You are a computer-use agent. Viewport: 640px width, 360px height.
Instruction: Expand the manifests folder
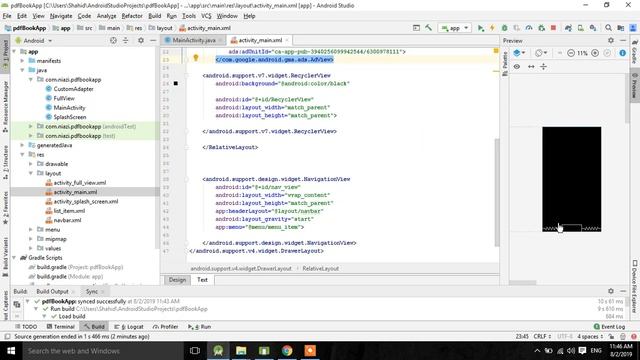coord(22,61)
